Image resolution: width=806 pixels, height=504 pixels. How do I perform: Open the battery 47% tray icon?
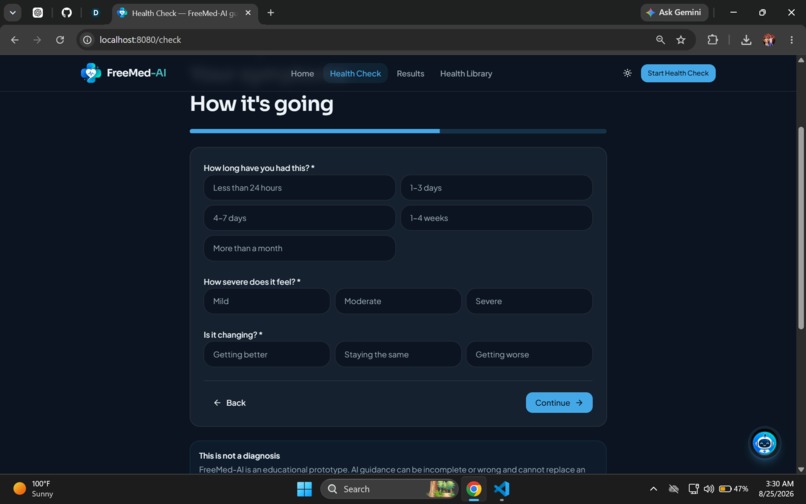[x=733, y=489]
